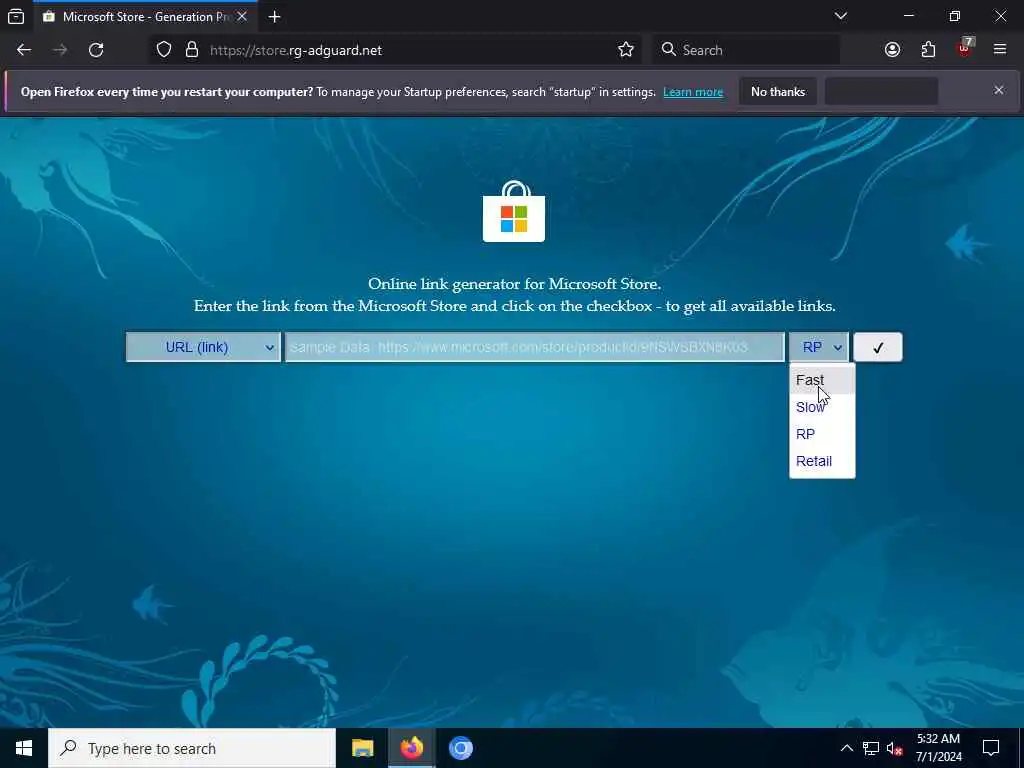Select the Slow ring option
Viewport: 1024px width, 768px height.
[x=822, y=407]
